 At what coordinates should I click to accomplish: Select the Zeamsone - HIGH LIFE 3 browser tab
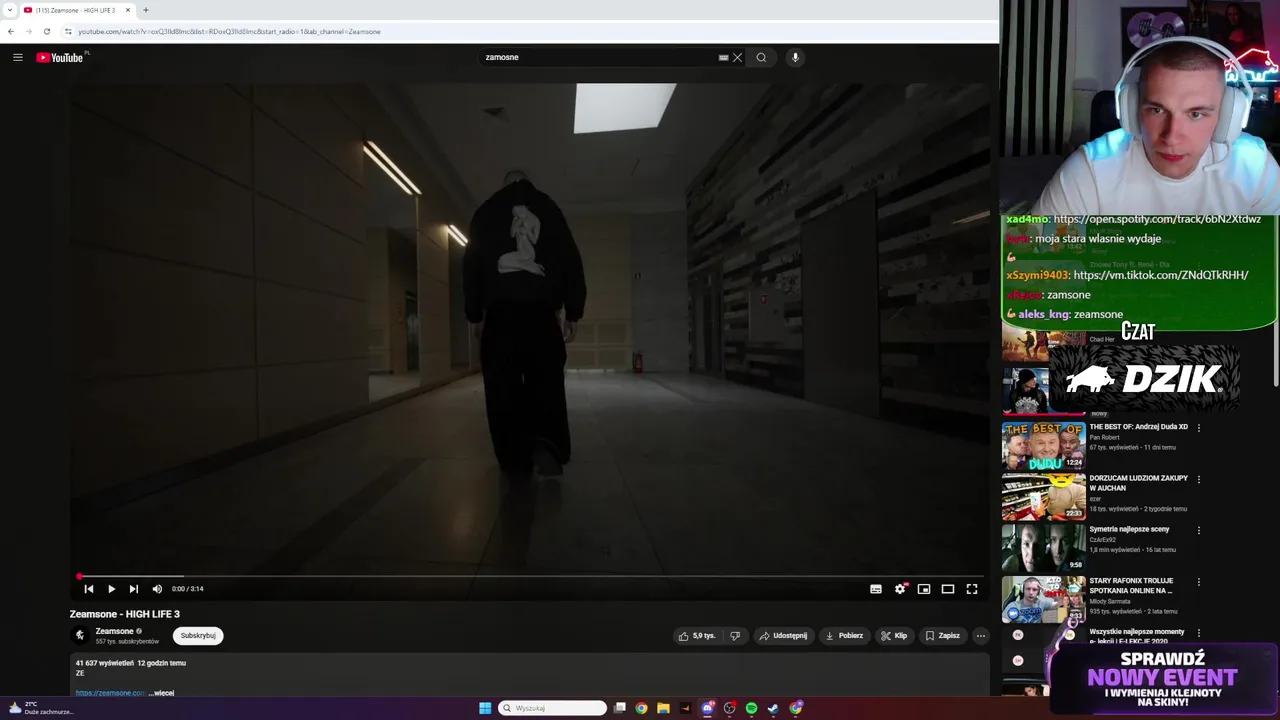point(77,10)
